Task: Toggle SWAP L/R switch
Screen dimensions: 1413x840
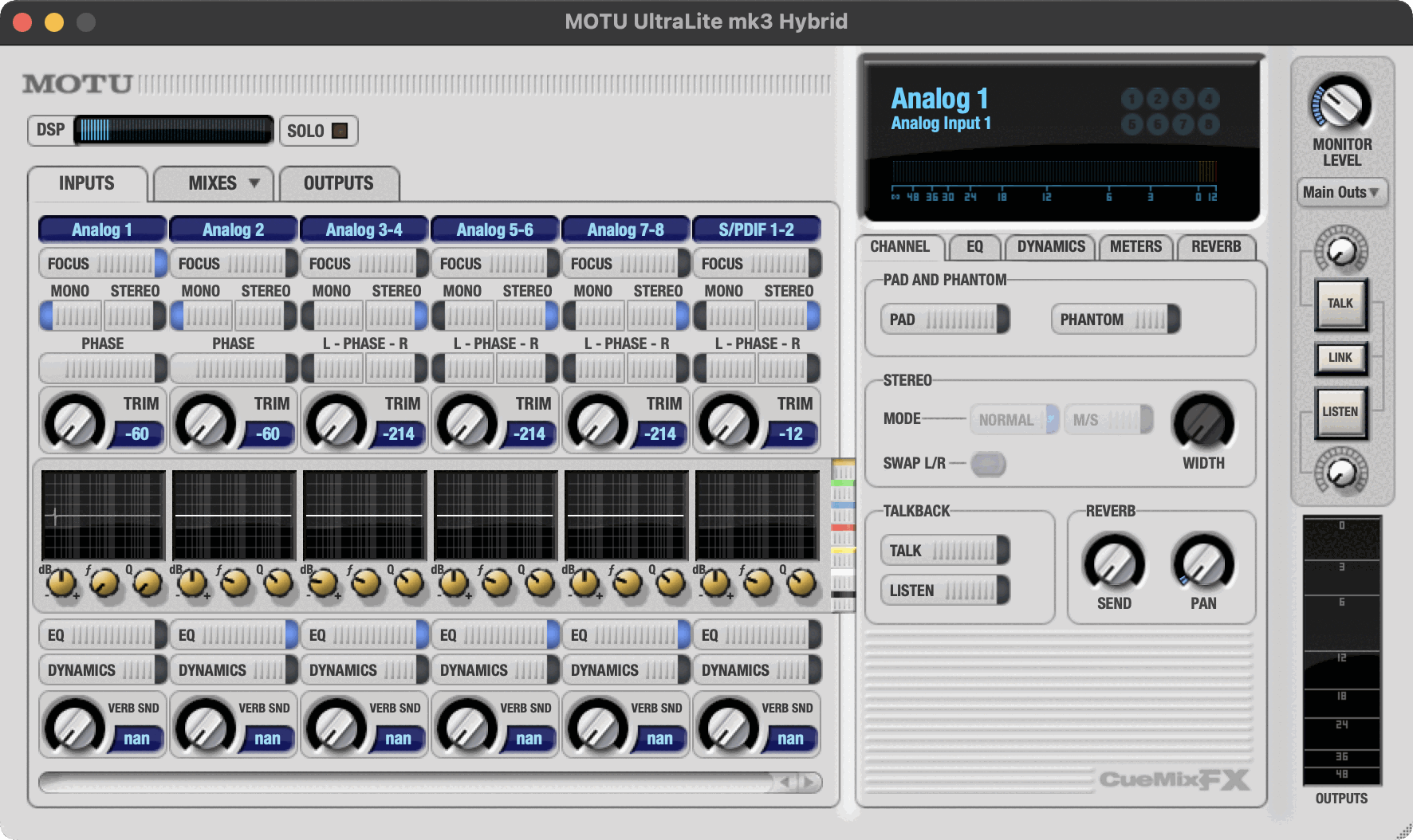Action: coord(988,463)
